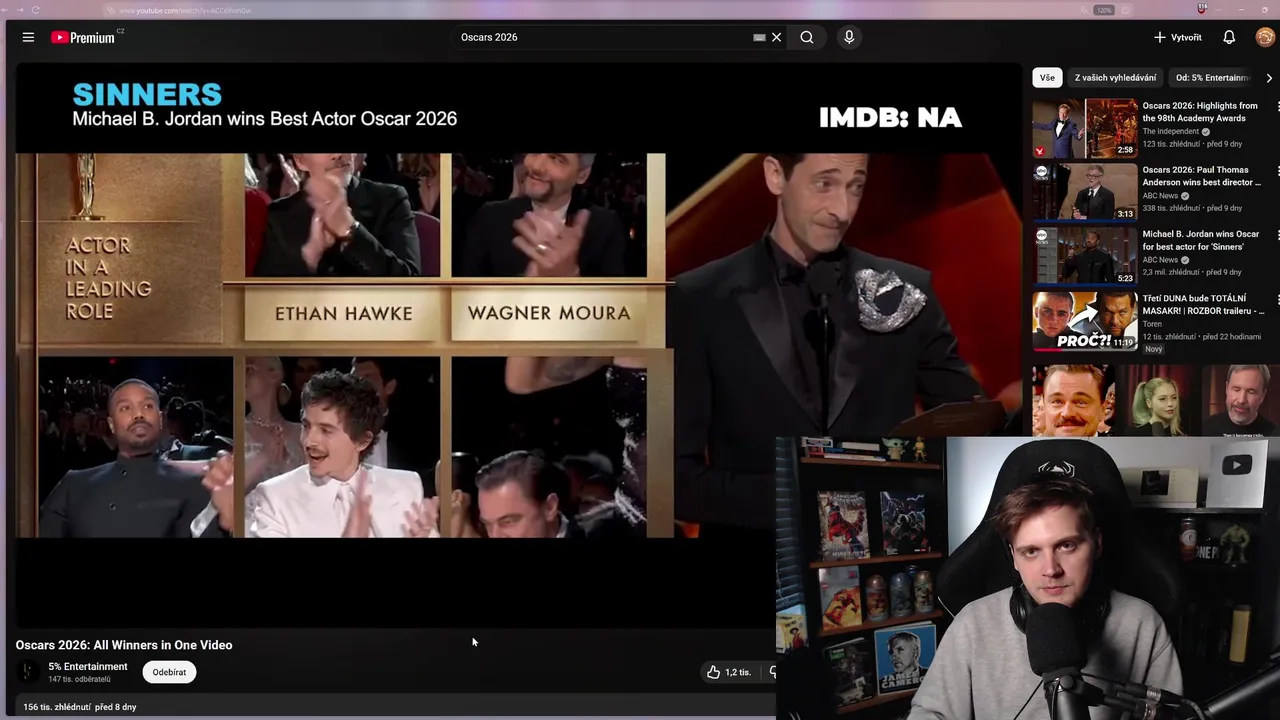Start voice search with microphone

click(849, 37)
